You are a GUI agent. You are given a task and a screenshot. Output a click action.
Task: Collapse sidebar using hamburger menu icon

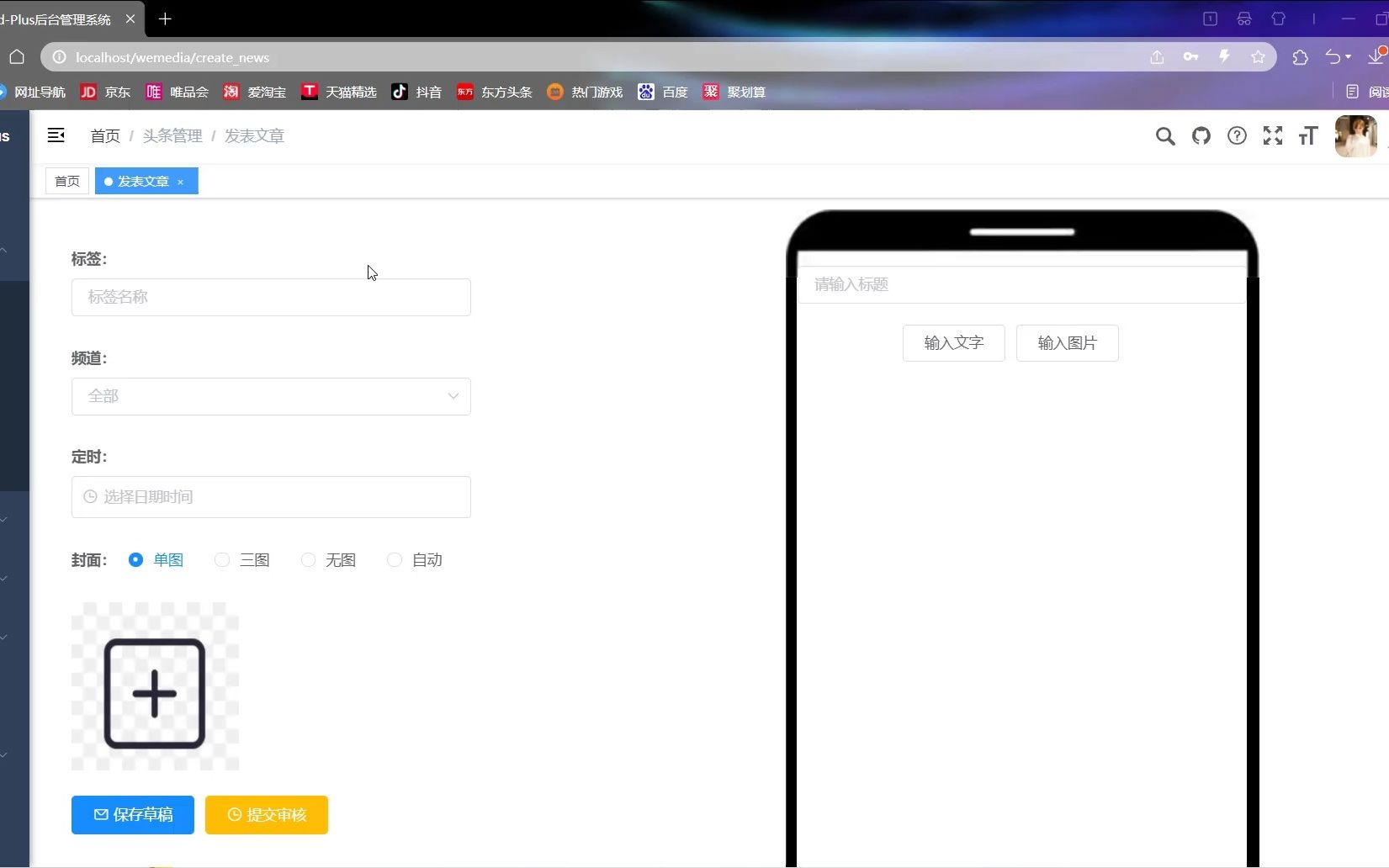click(x=56, y=135)
